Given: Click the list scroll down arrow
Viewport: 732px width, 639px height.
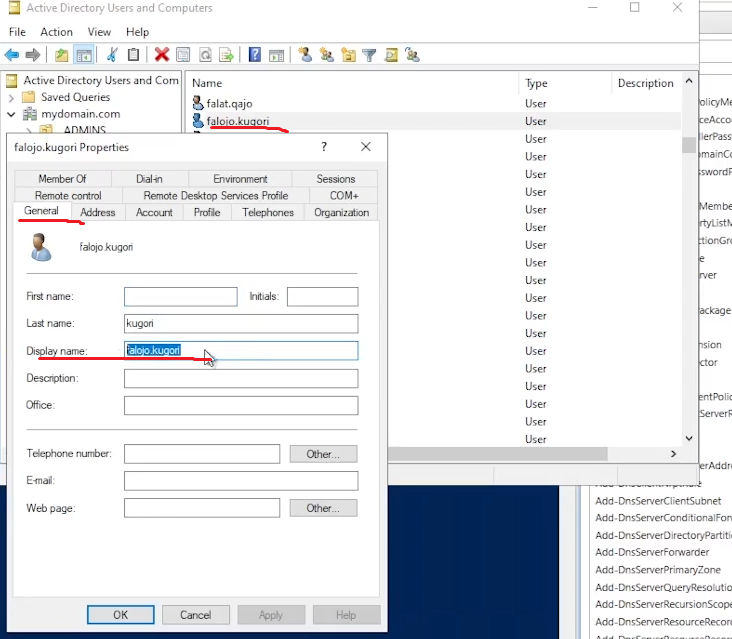Looking at the screenshot, I should coord(689,438).
